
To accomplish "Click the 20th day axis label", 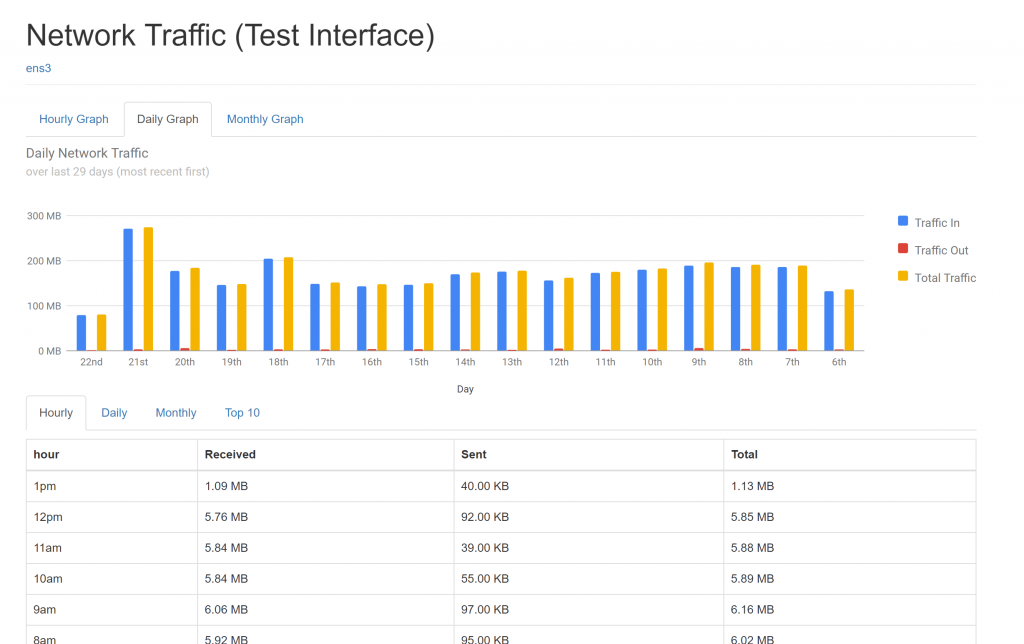I will click(x=185, y=362).
